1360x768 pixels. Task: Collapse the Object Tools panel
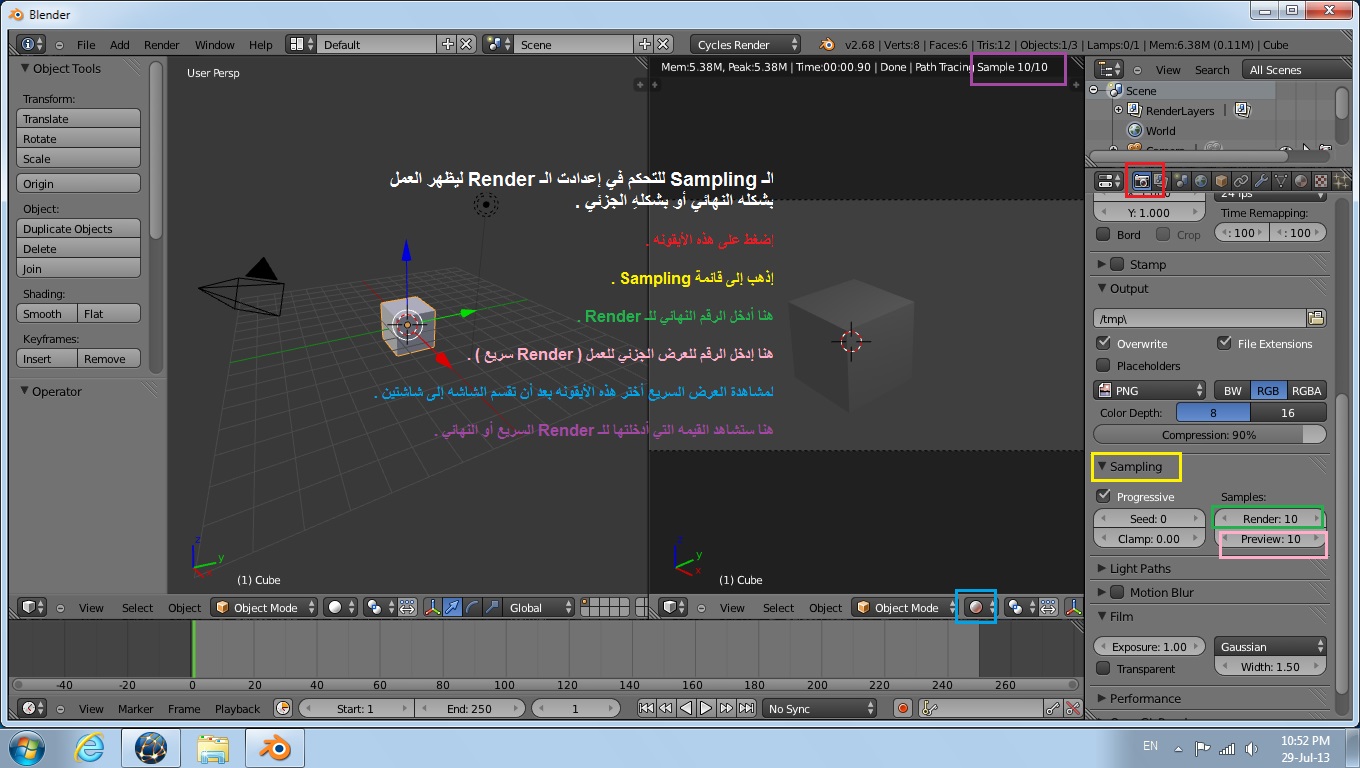[25, 68]
